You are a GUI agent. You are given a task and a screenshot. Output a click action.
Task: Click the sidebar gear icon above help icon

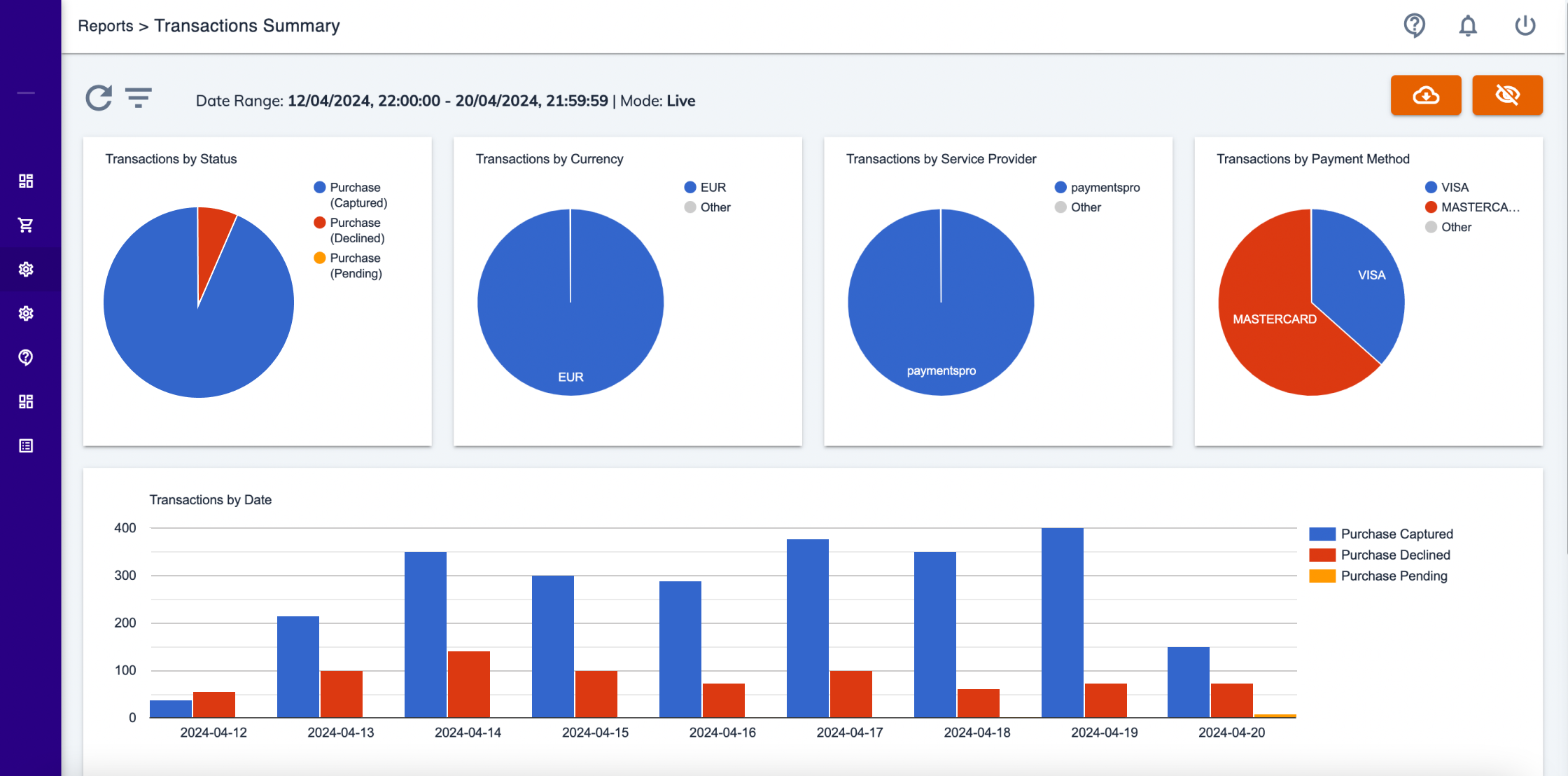point(26,313)
